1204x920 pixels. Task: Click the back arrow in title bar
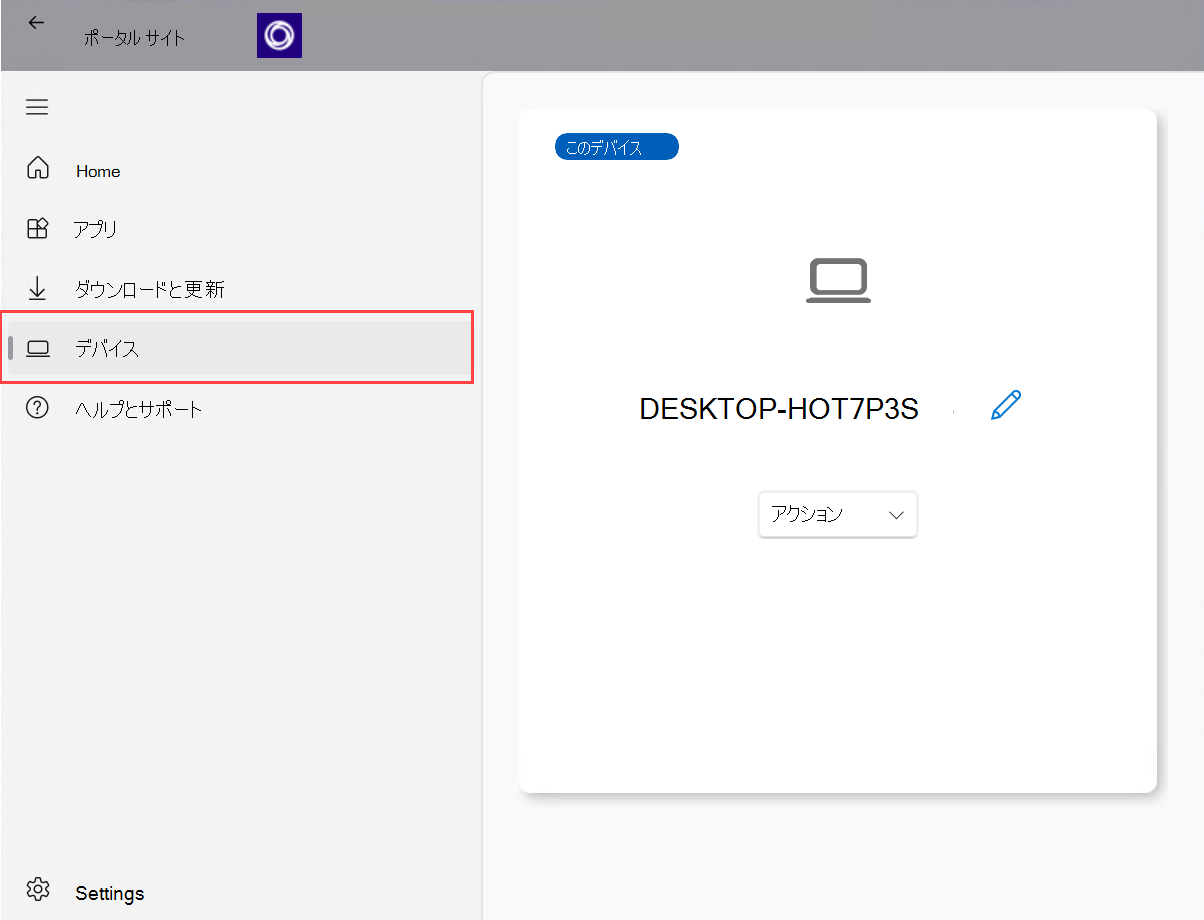coord(36,22)
